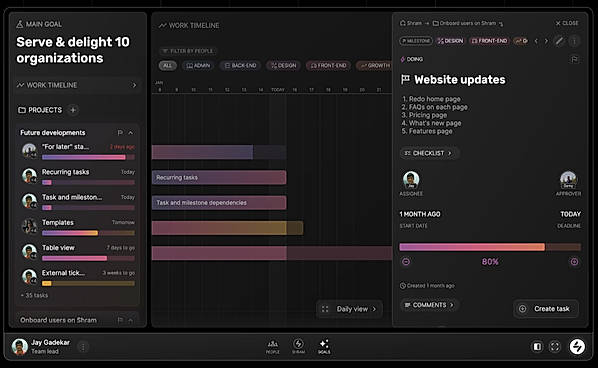Collapse the Future developments project

[131, 133]
